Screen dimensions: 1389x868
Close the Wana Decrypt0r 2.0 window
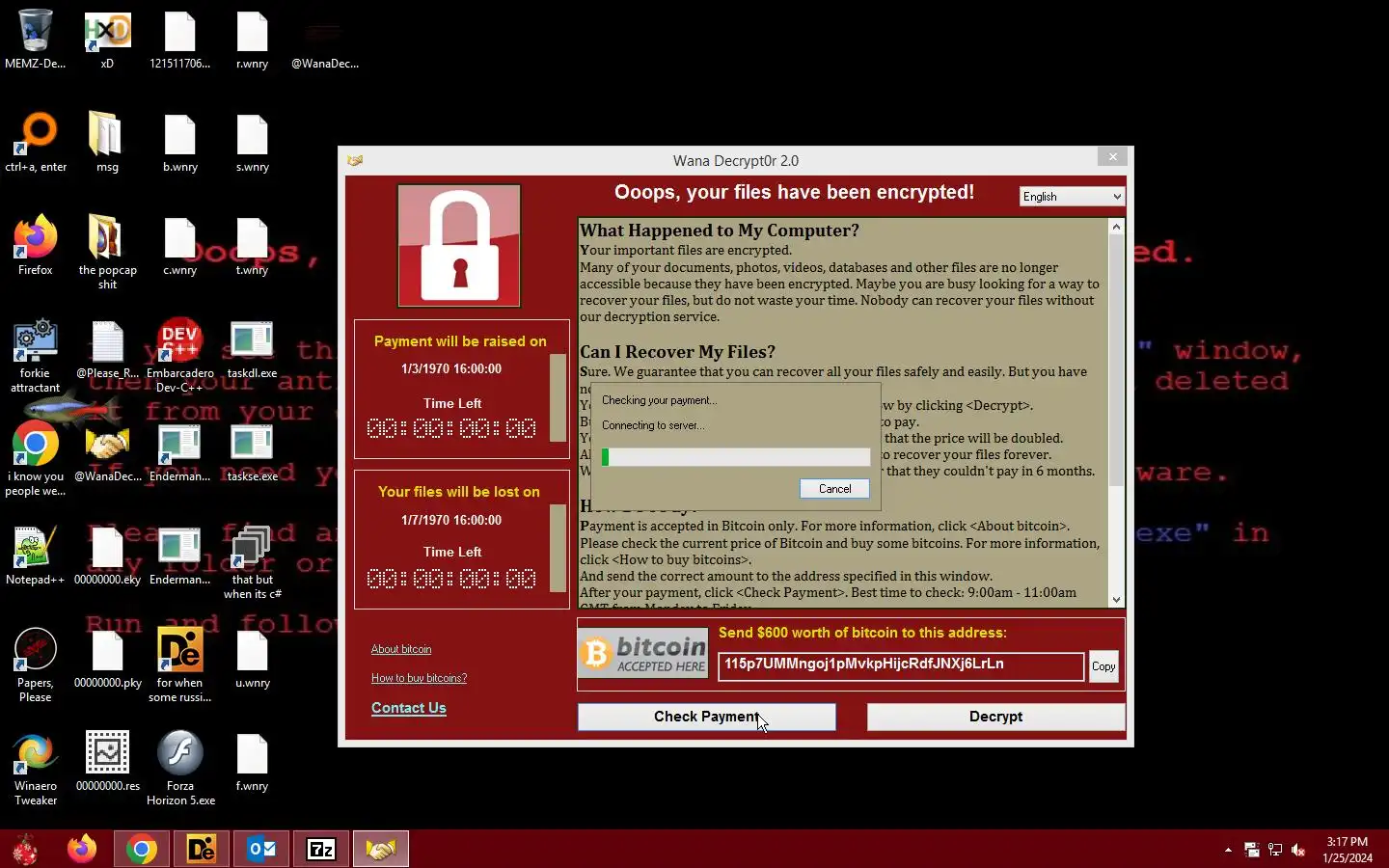click(1112, 157)
